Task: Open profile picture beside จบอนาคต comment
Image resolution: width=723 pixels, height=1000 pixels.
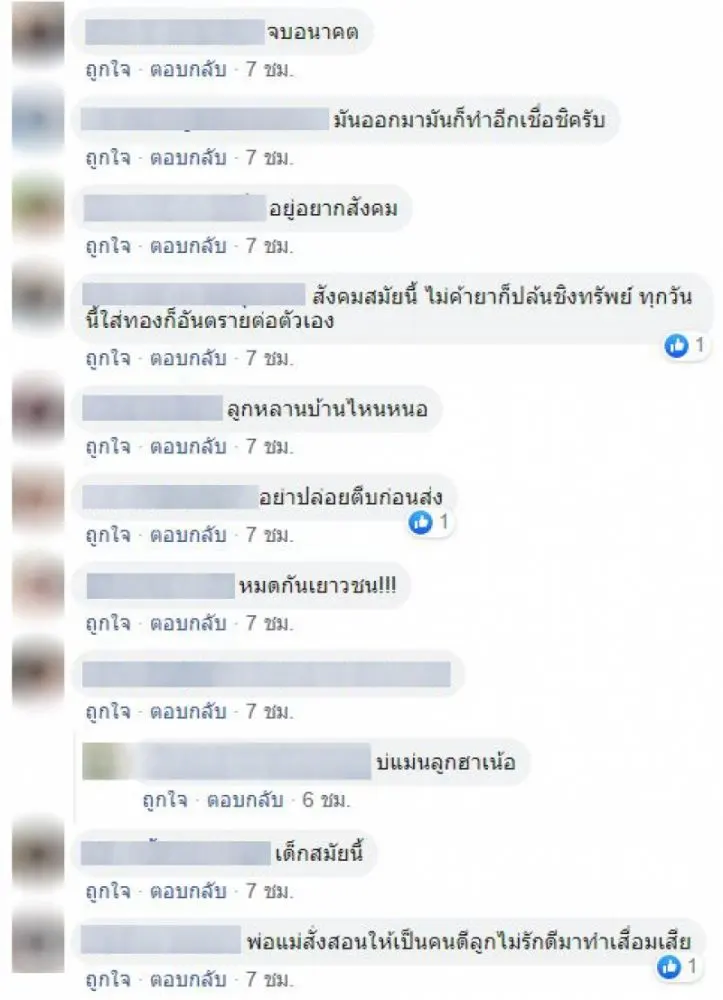Action: (38, 35)
